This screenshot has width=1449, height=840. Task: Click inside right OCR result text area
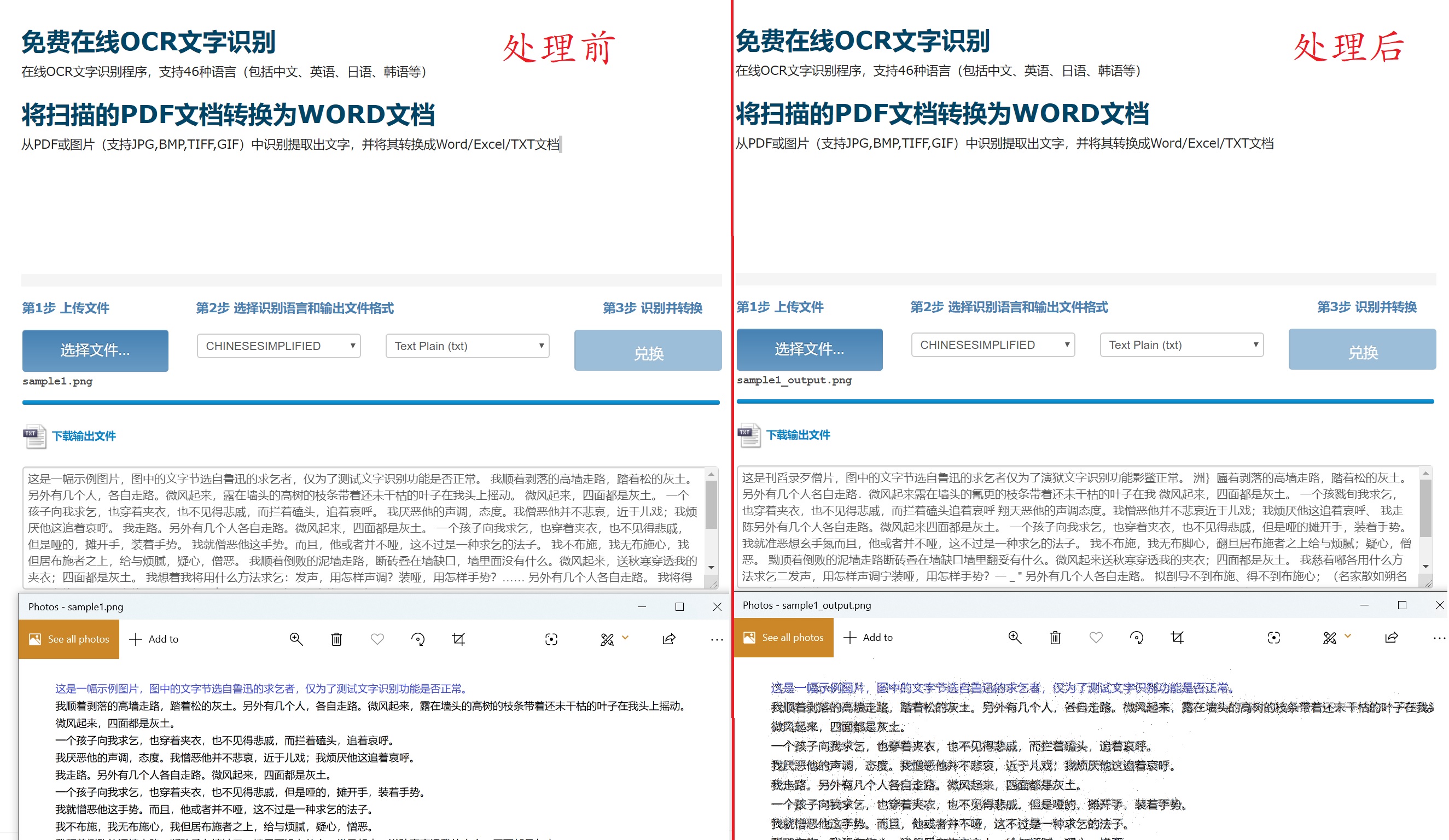1075,526
